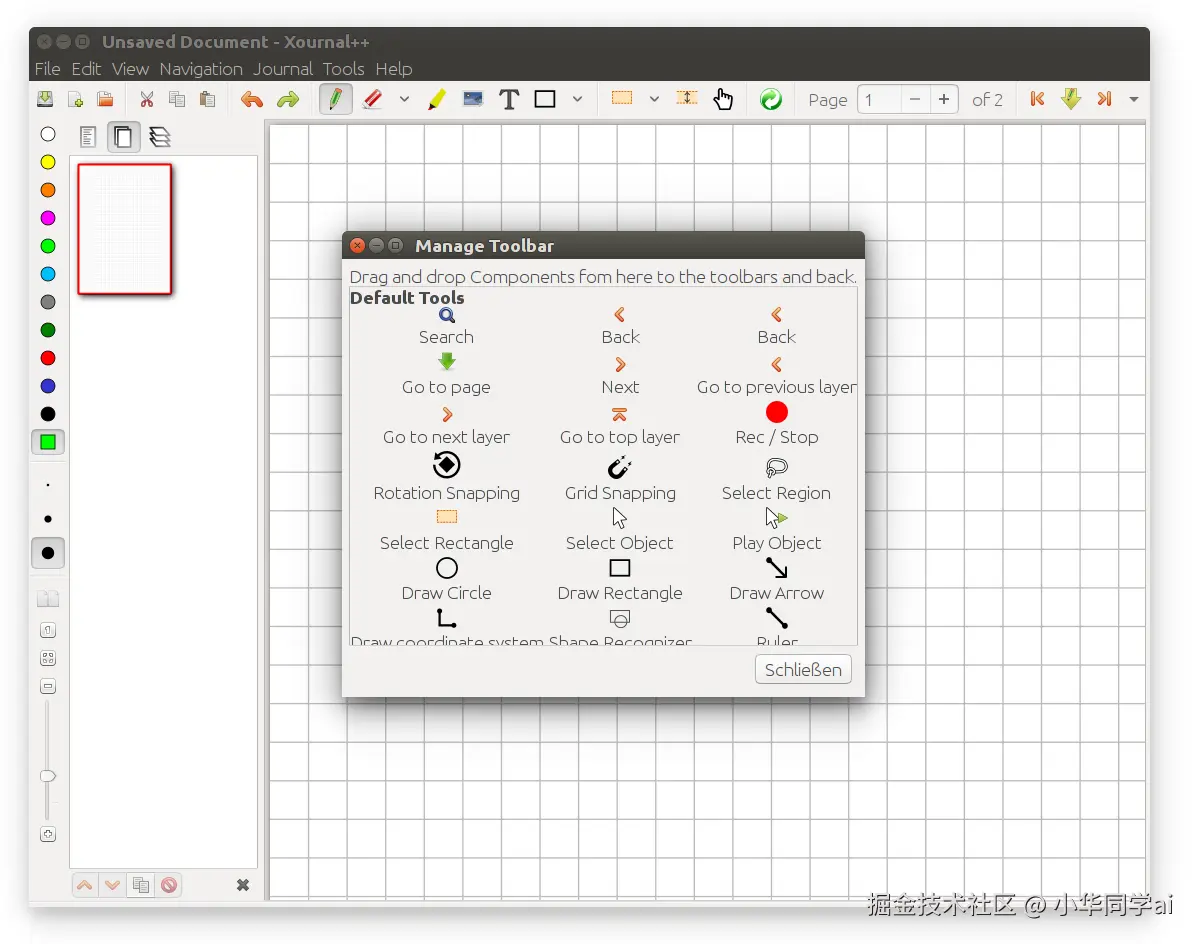Pick the Select Rectangle toolbar tool

click(622, 98)
